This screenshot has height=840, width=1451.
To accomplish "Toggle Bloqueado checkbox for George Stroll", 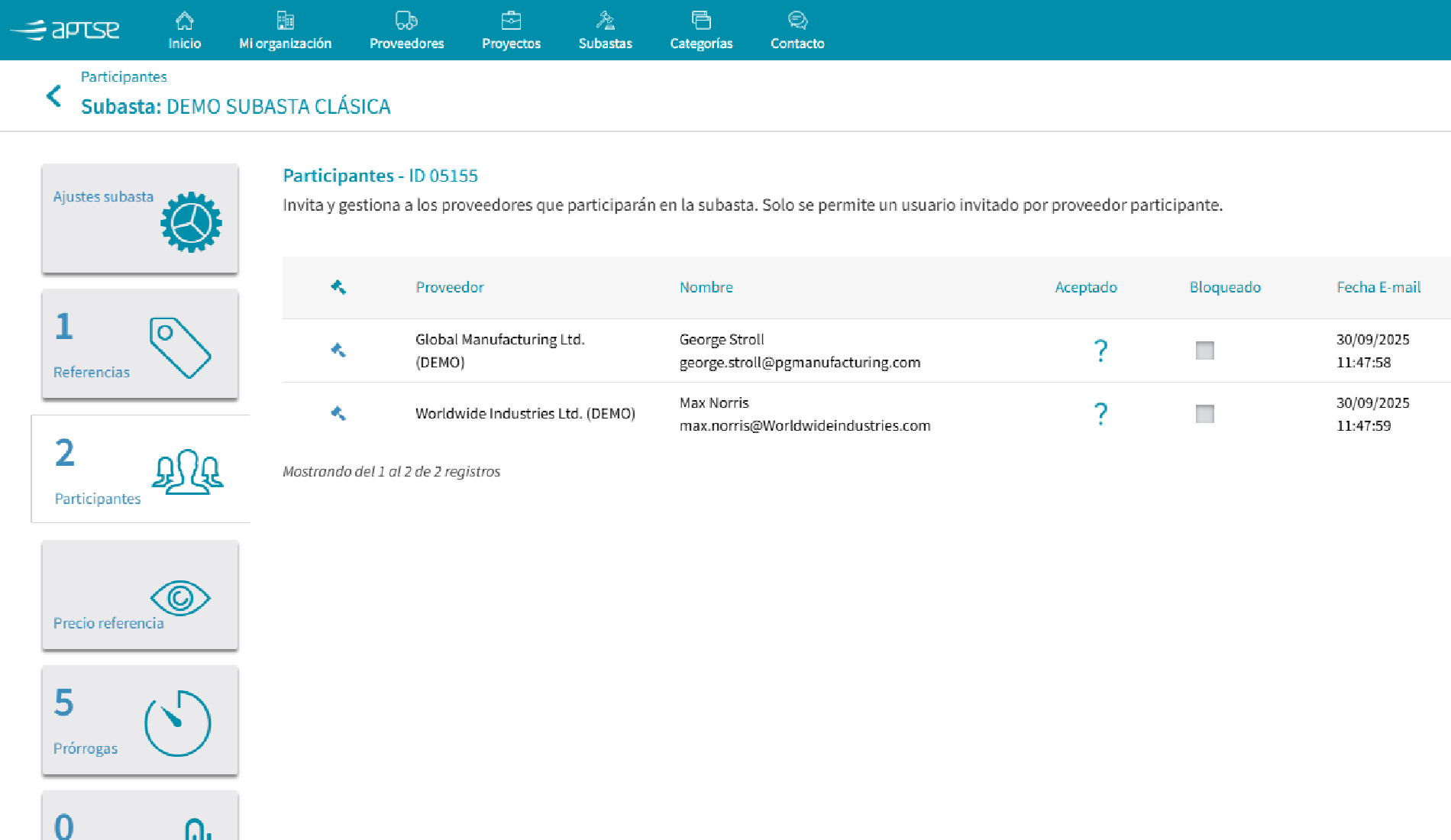I will [x=1204, y=351].
